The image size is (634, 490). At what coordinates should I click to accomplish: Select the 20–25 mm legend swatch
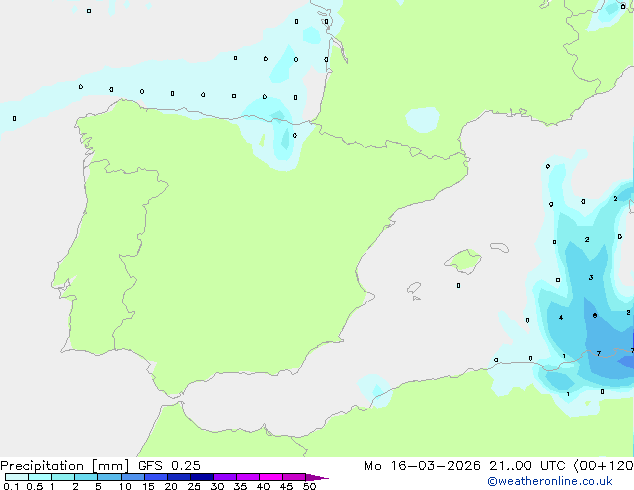179,477
